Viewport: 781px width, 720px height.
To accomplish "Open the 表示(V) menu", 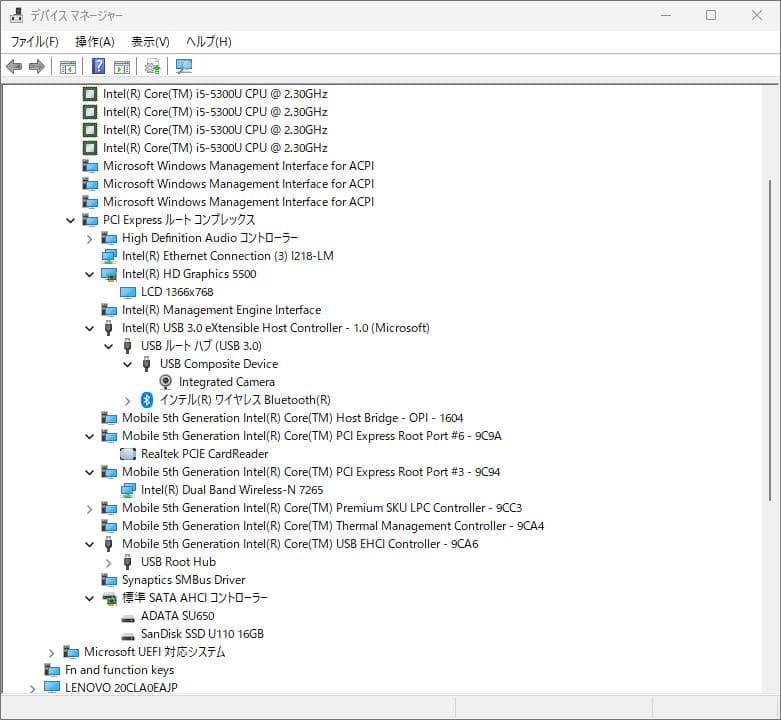I will (x=150, y=41).
